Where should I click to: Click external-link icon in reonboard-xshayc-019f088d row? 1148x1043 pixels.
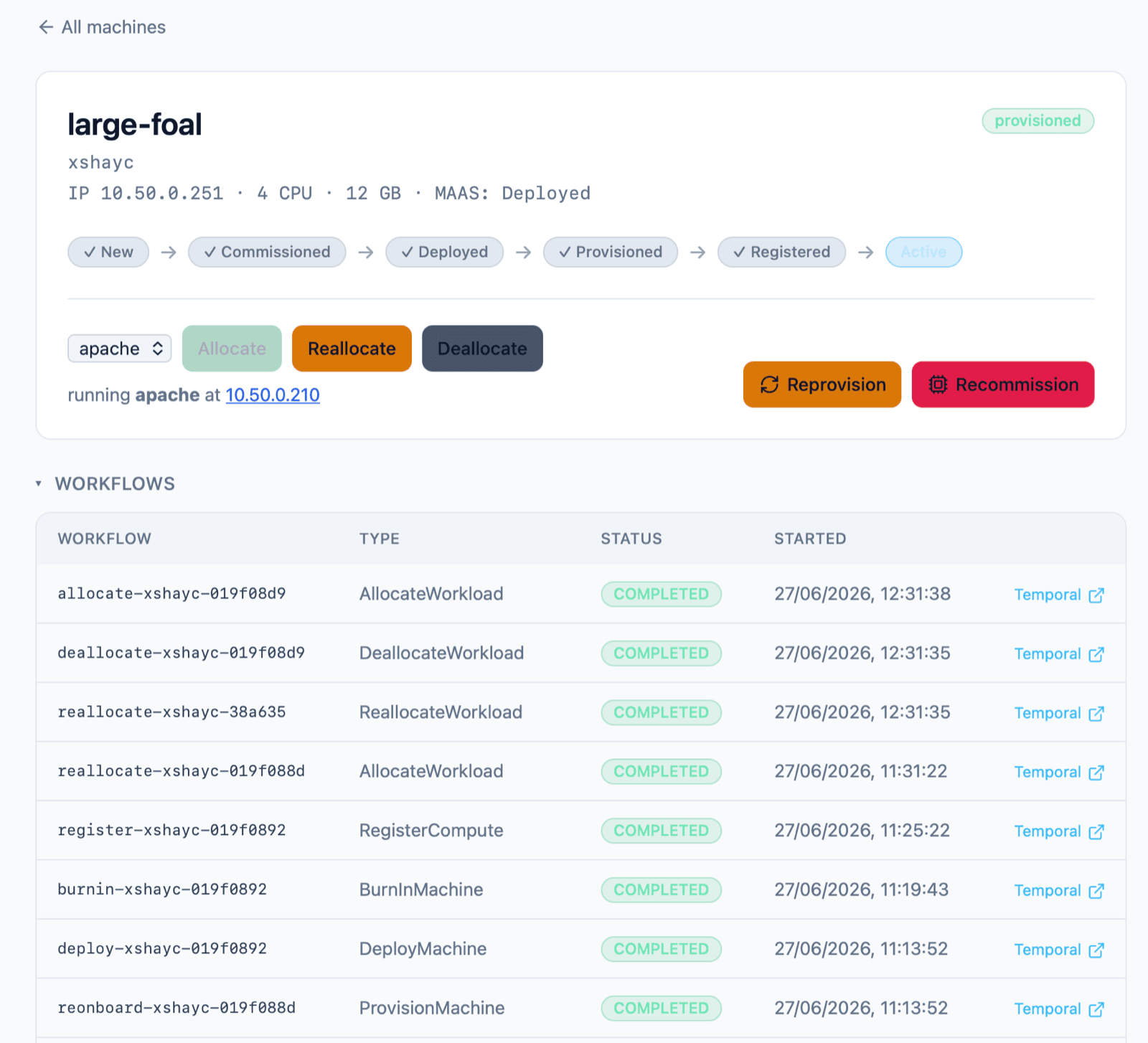coord(1096,1009)
